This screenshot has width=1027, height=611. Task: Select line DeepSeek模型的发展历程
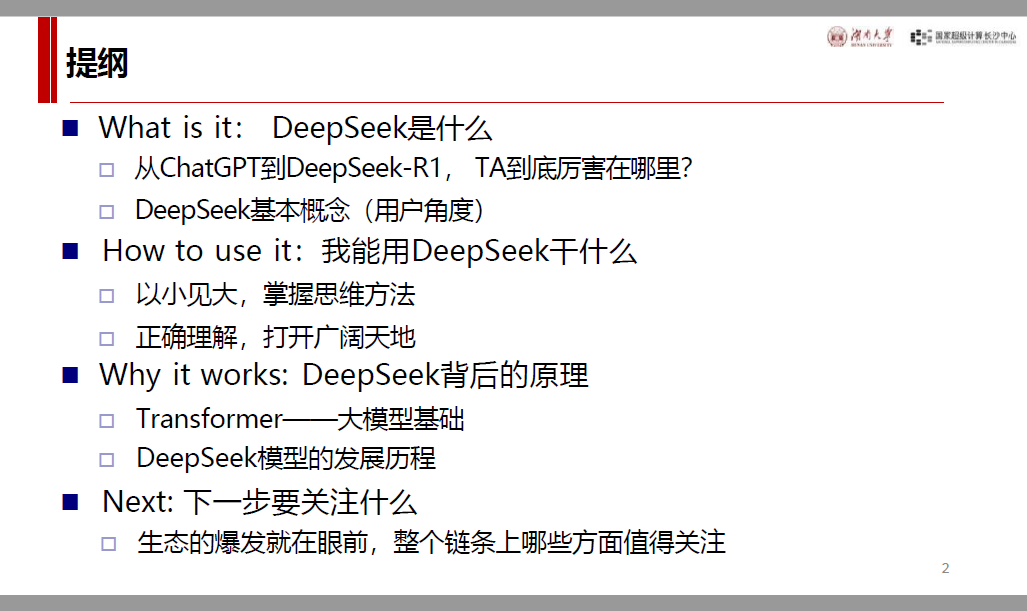pos(286,458)
